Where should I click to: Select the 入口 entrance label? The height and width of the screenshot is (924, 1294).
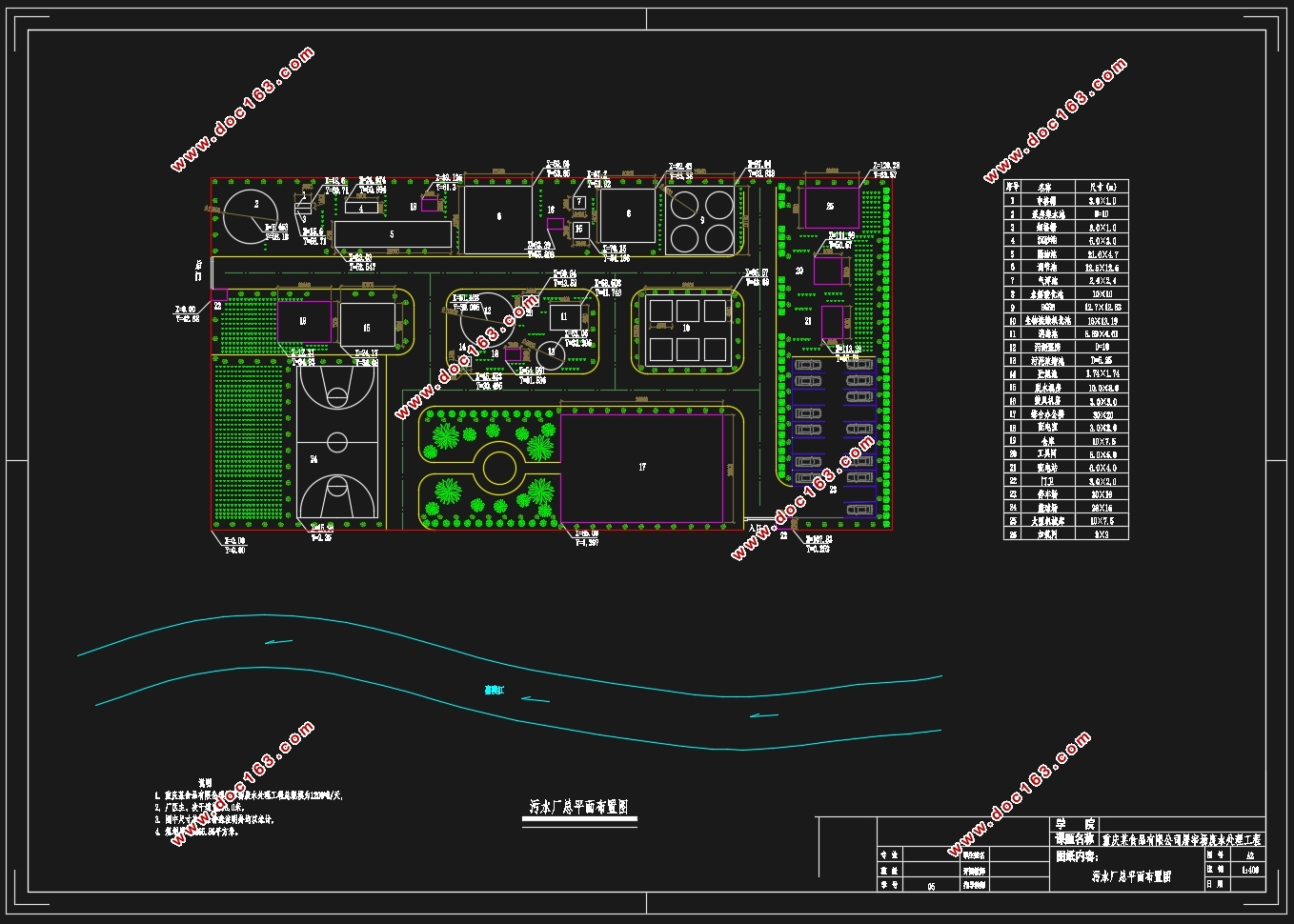(759, 527)
